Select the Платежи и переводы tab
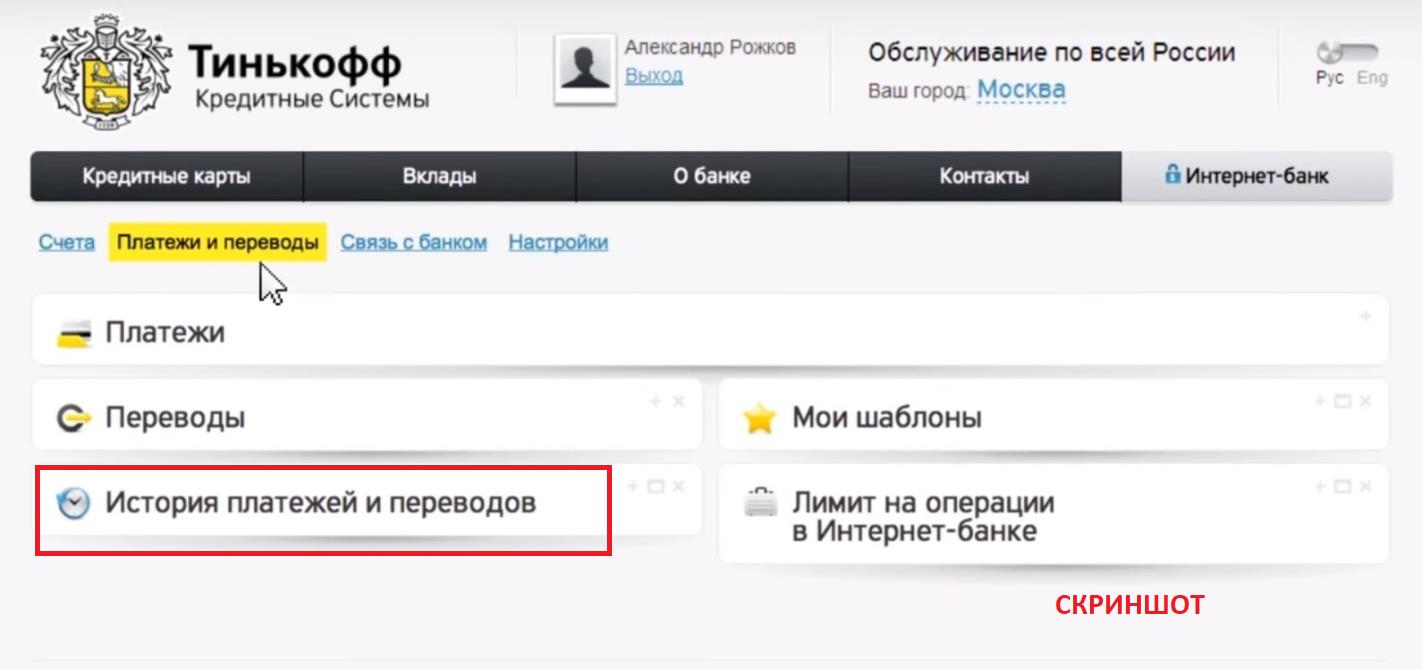Image resolution: width=1427 pixels, height=669 pixels. 218,242
